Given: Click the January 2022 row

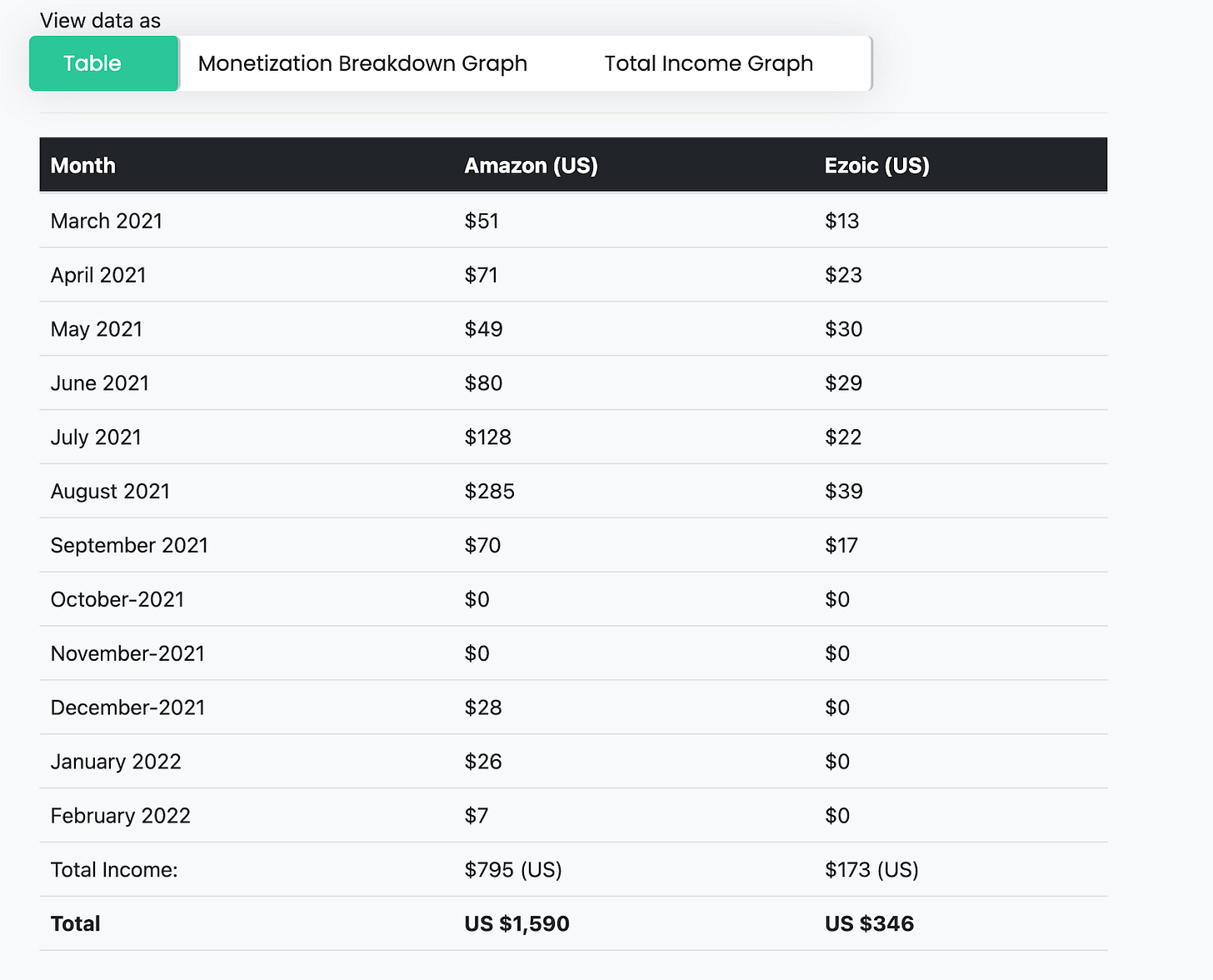Looking at the screenshot, I should click(116, 761).
